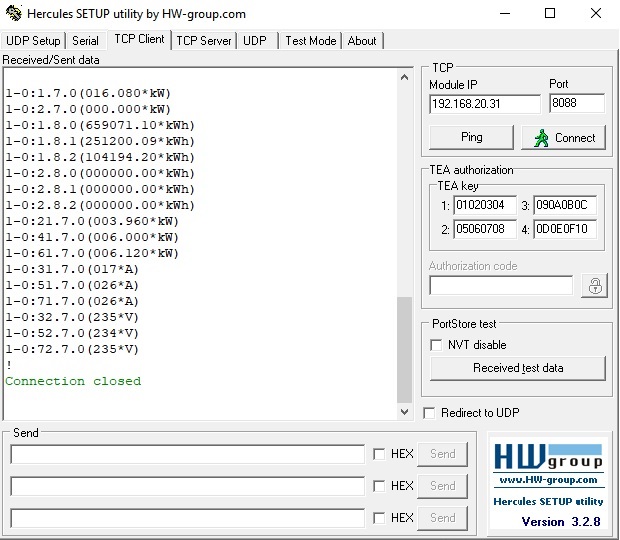Screen dimensions: 620x540
Task: Click the Version 3.2.8 text
Action: click(561, 522)
